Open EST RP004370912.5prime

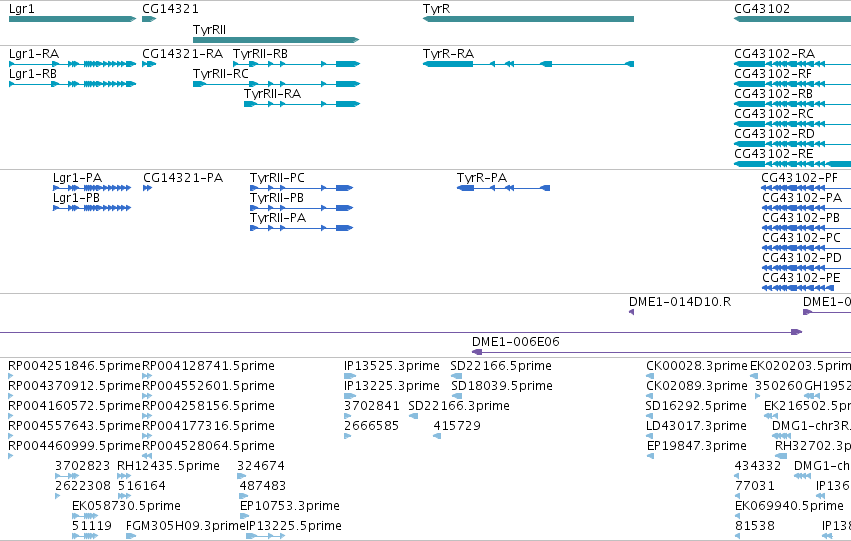pyautogui.click(x=74, y=386)
